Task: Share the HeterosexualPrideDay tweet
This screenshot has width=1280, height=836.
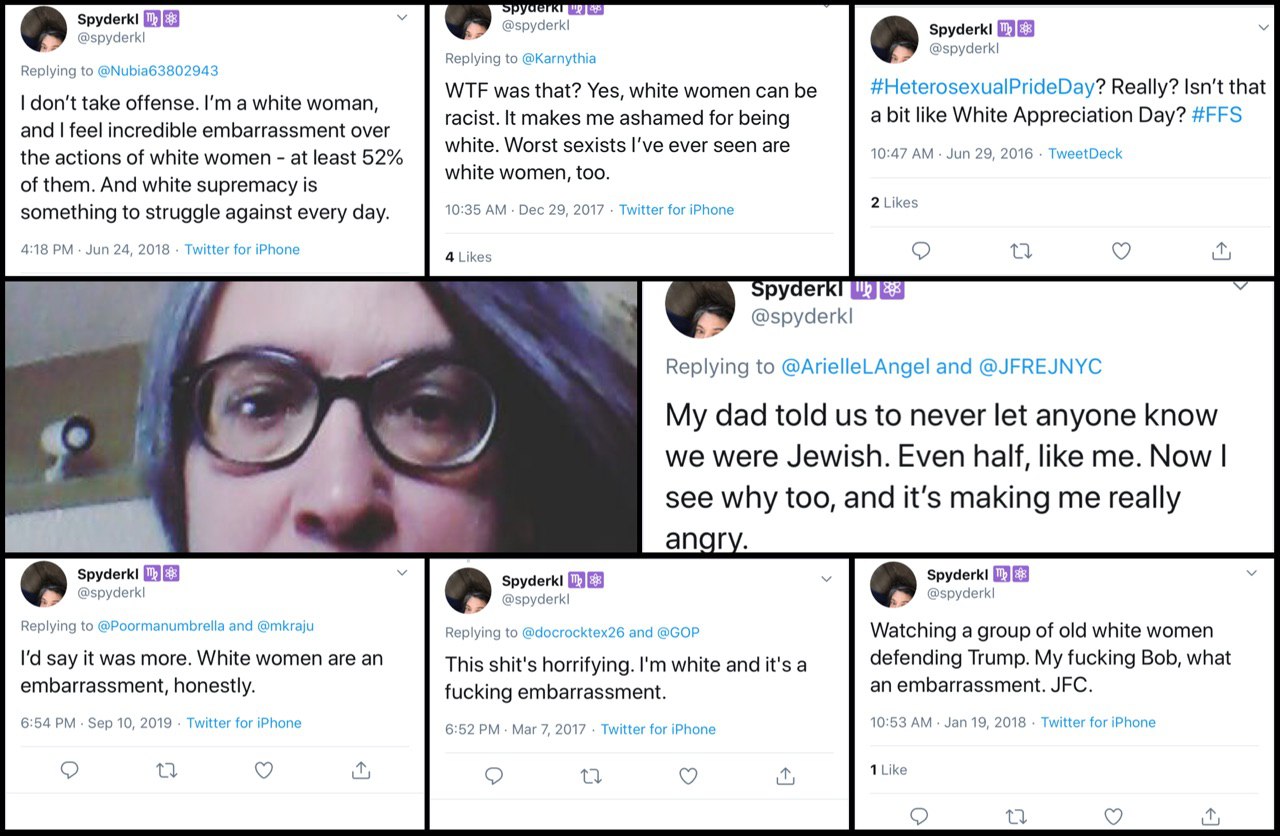Action: pos(1221,251)
